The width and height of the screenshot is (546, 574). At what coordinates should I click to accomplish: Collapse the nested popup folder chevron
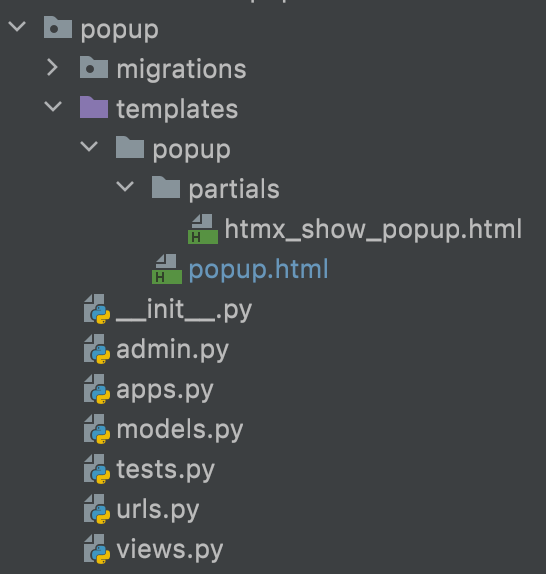tap(89, 147)
